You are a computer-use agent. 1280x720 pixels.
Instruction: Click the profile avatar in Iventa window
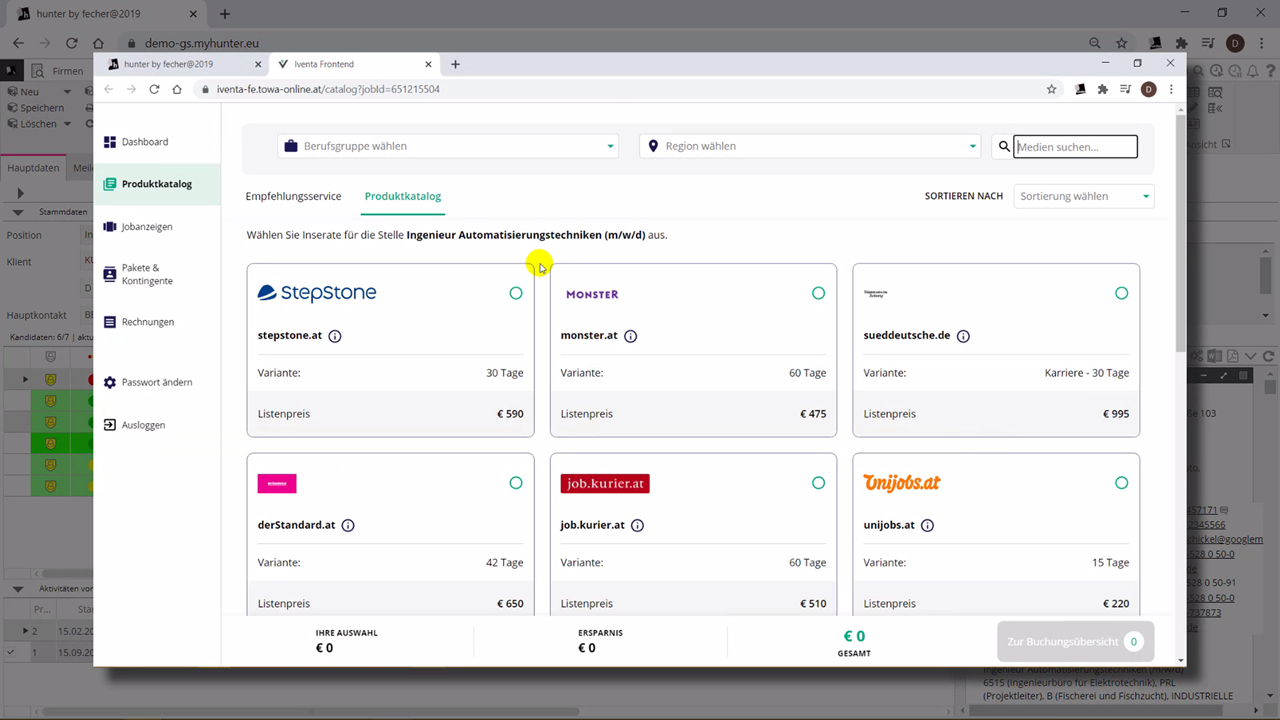tap(1148, 89)
